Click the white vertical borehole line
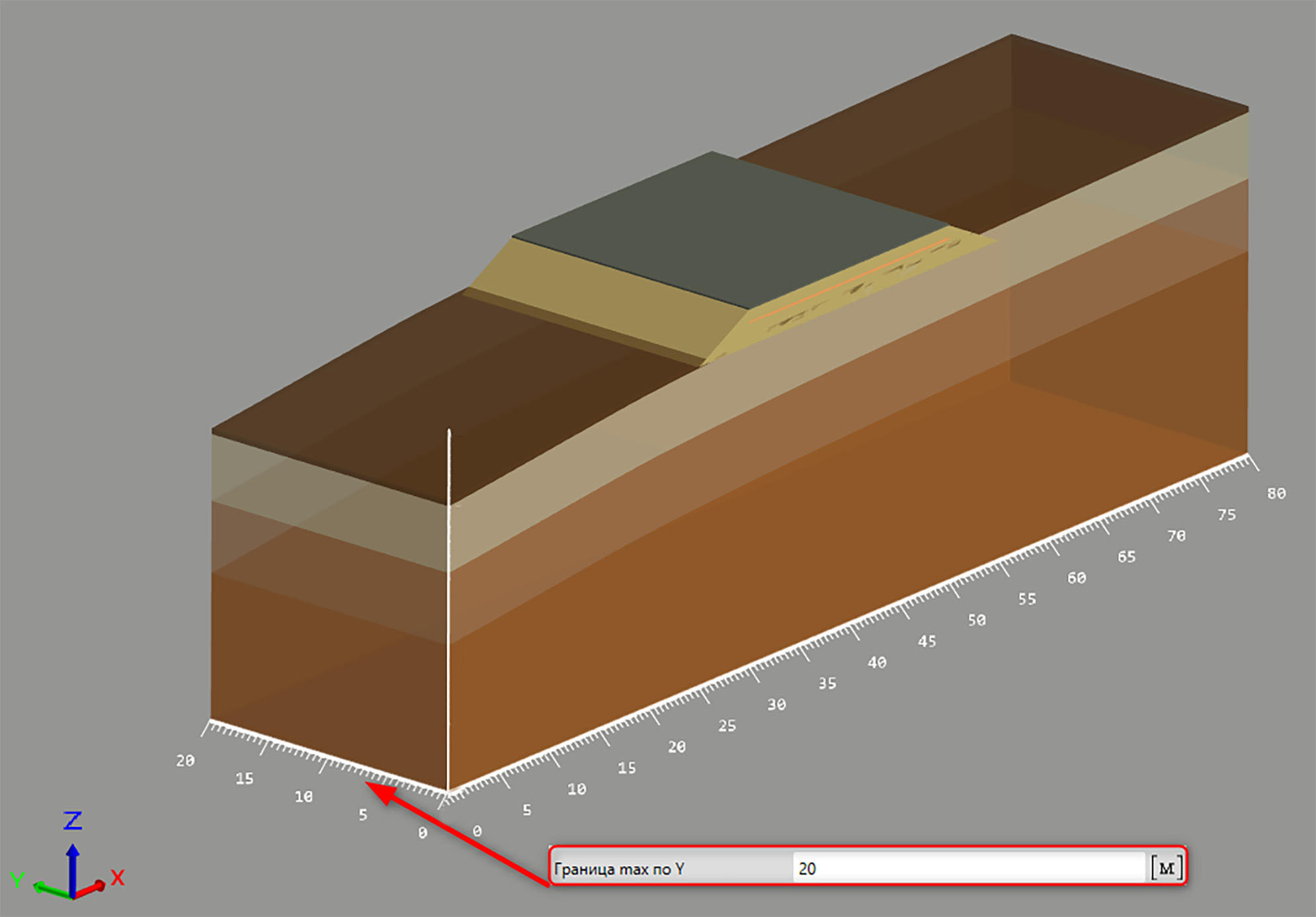This screenshot has height=917, width=1316. [449, 609]
